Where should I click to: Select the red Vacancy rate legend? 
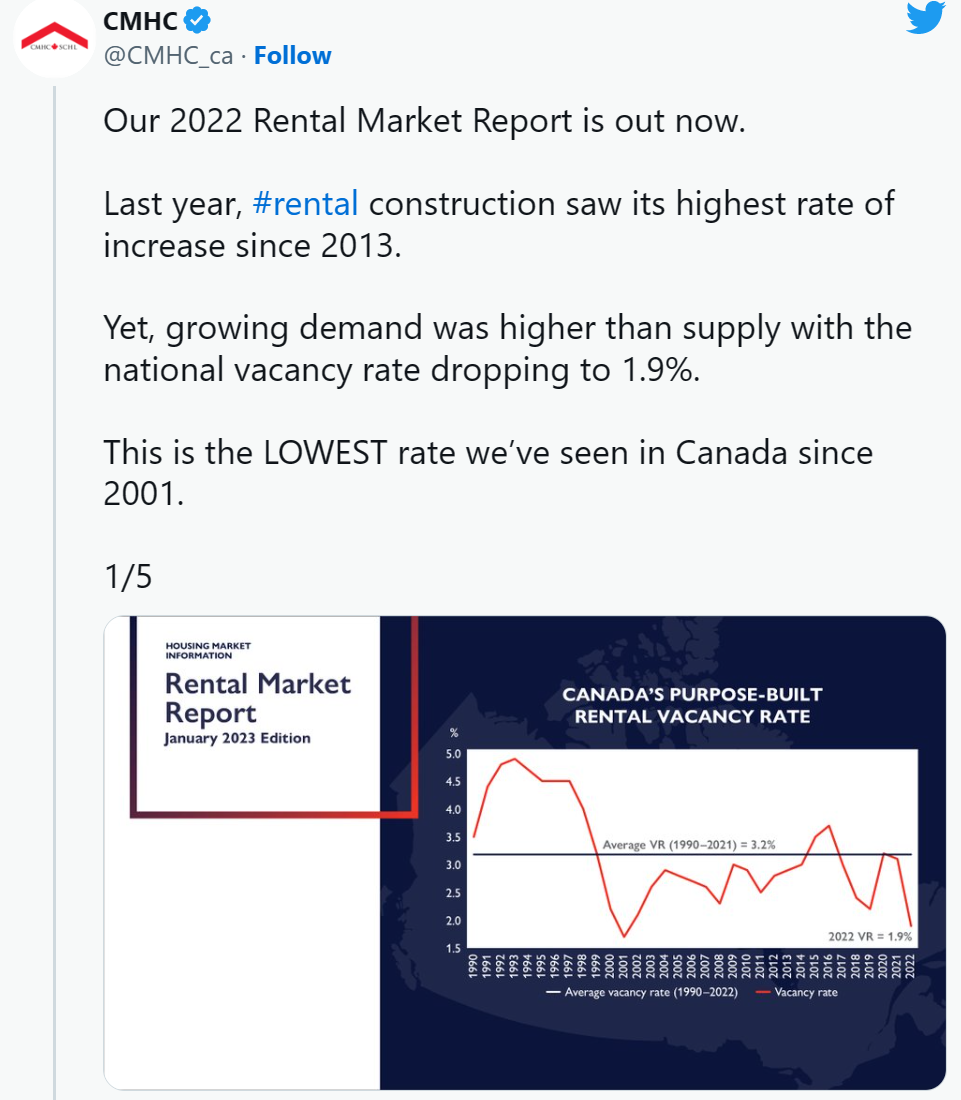click(x=797, y=992)
